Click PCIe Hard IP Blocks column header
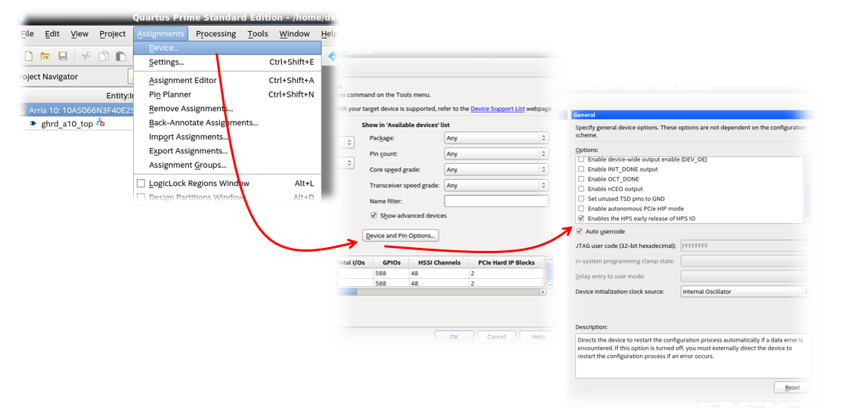Screen dimensions: 860x408 [506, 262]
